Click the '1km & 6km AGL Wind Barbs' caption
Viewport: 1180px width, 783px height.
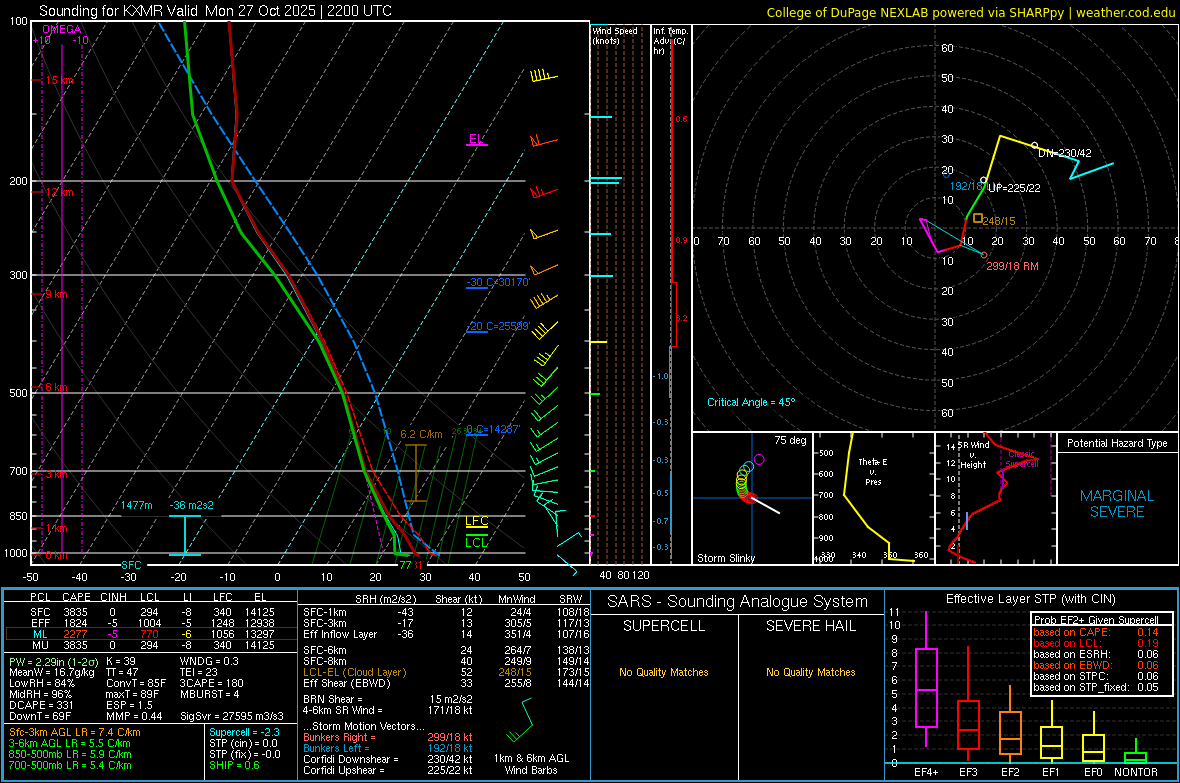point(531,764)
